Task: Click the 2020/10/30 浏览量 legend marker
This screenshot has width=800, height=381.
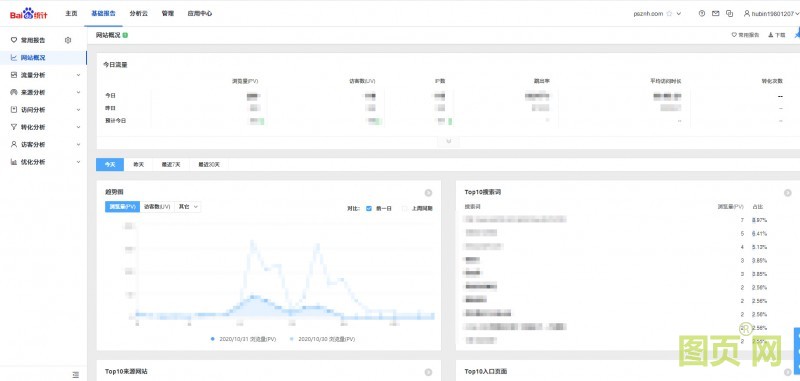Action: [292, 339]
